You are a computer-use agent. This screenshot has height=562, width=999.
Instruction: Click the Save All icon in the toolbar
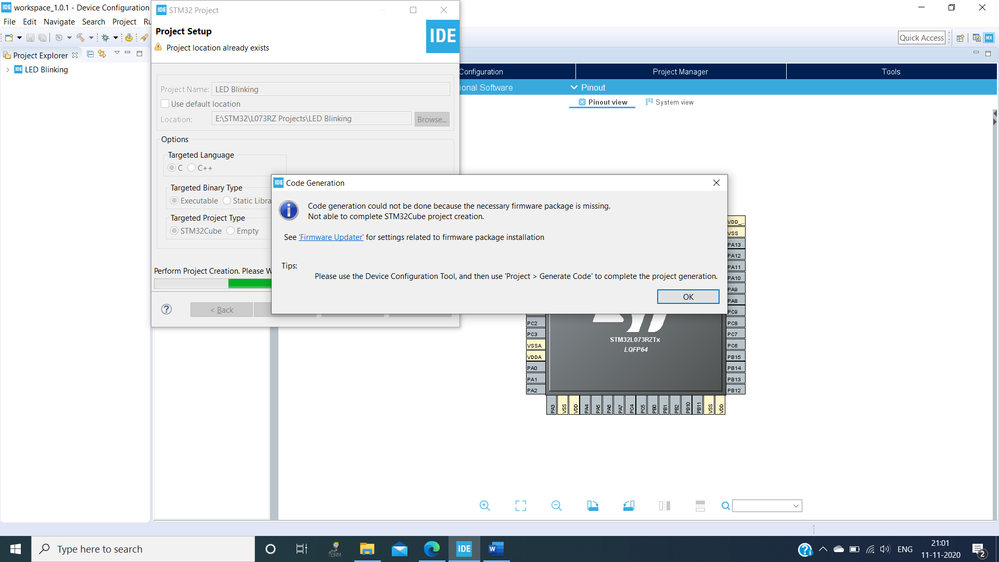[x=43, y=38]
